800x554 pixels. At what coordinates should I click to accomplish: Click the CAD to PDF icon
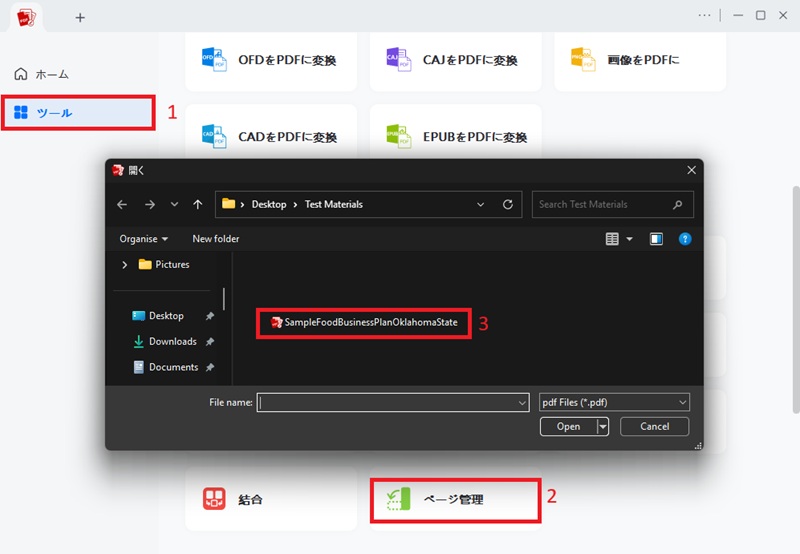[214, 137]
